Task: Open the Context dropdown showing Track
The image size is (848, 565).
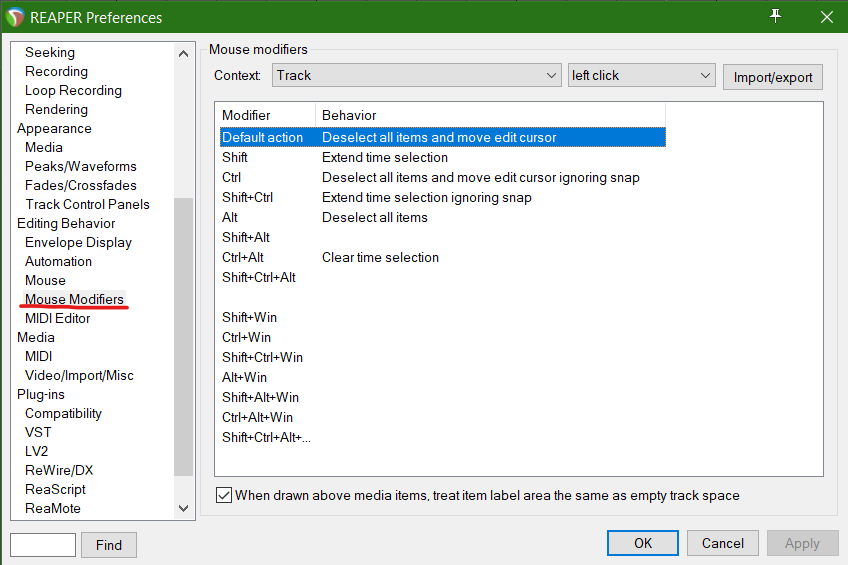Action: 416,75
